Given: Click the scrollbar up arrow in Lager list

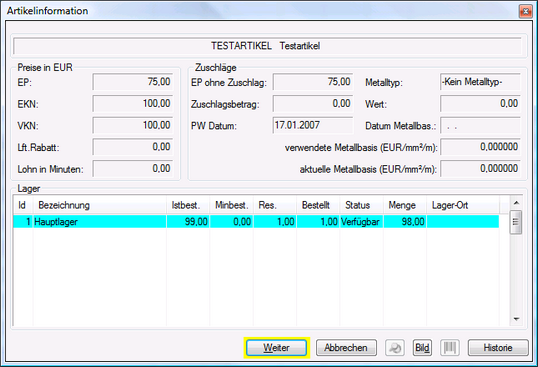Looking at the screenshot, I should [516, 203].
